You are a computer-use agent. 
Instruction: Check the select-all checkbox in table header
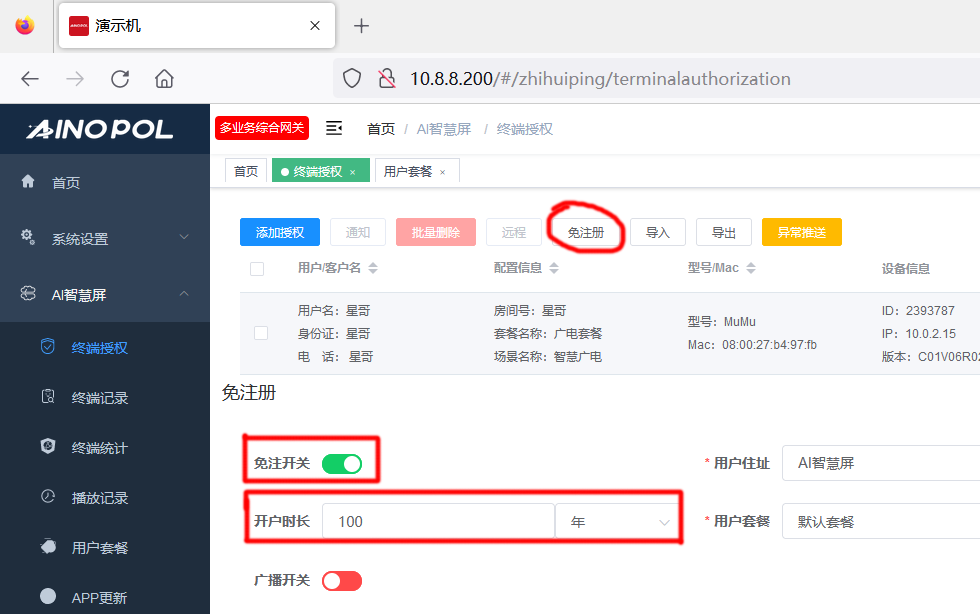coord(257,269)
